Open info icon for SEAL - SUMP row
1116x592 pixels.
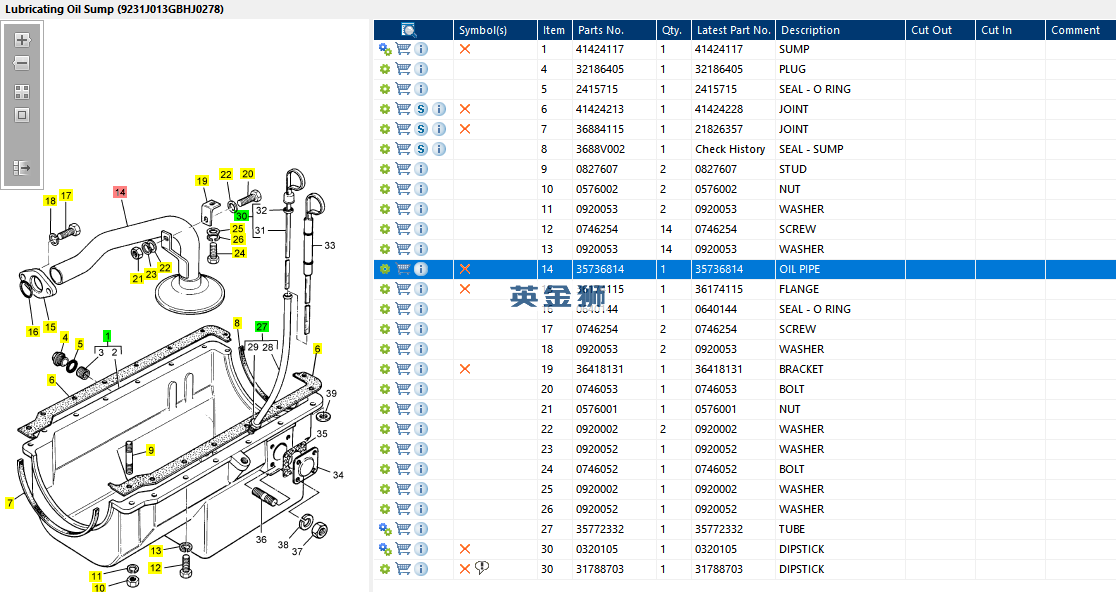pos(439,149)
